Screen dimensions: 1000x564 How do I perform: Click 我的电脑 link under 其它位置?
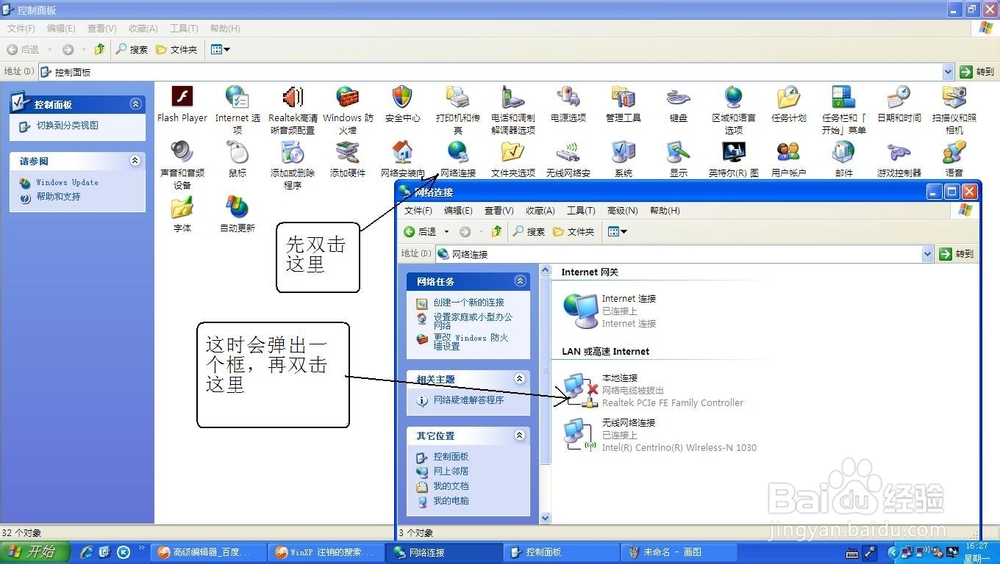click(x=450, y=501)
